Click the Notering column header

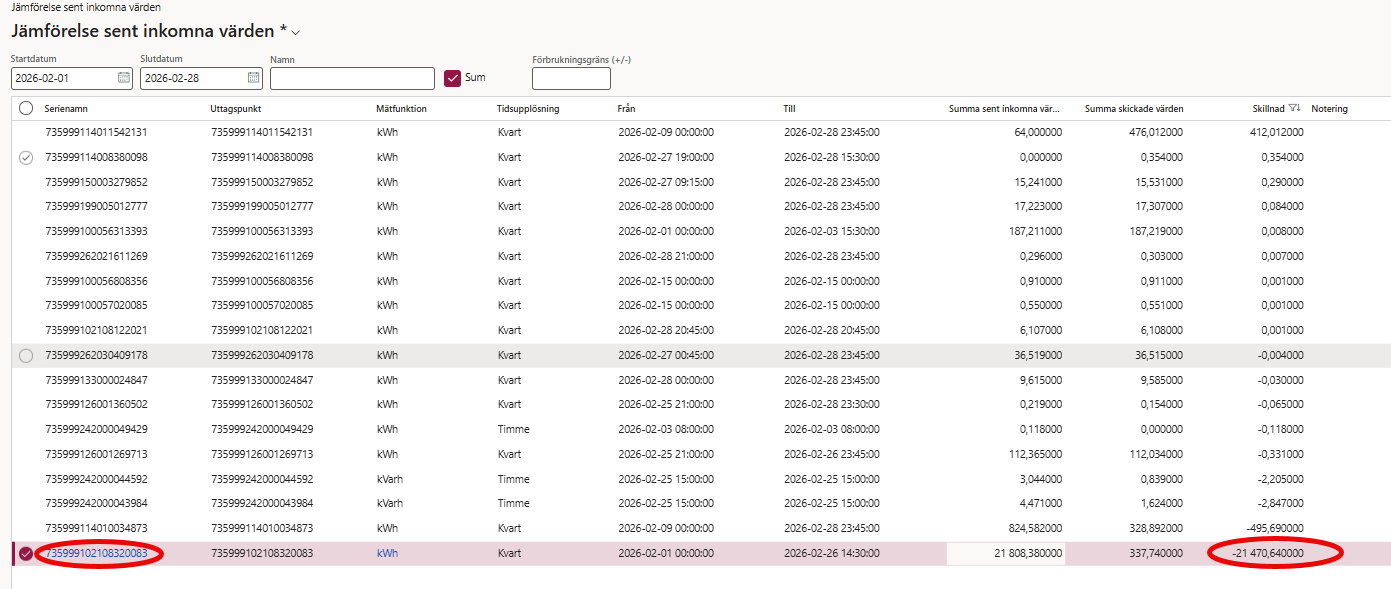point(1329,108)
